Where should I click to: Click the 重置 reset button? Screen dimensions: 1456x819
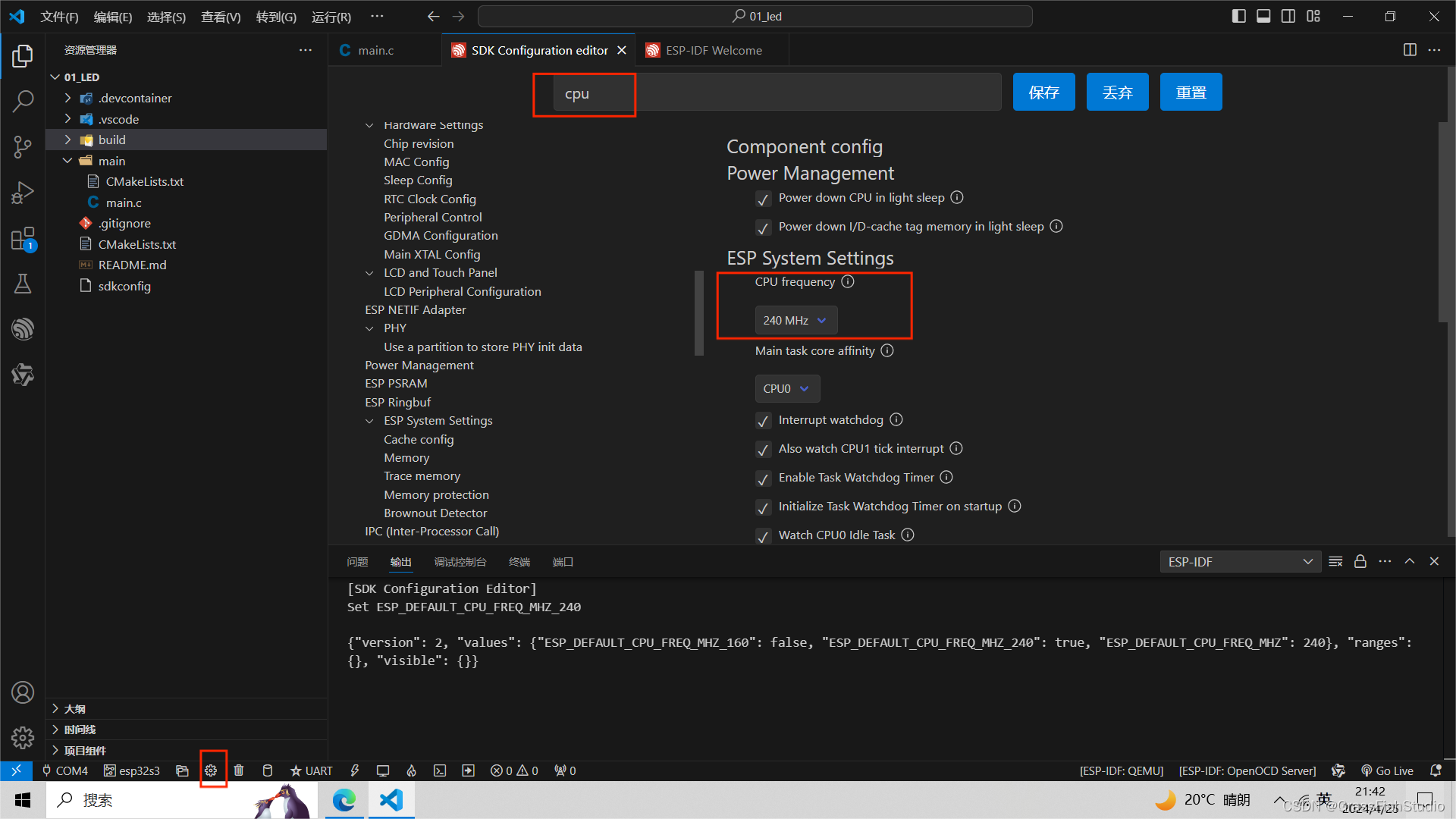point(1191,92)
